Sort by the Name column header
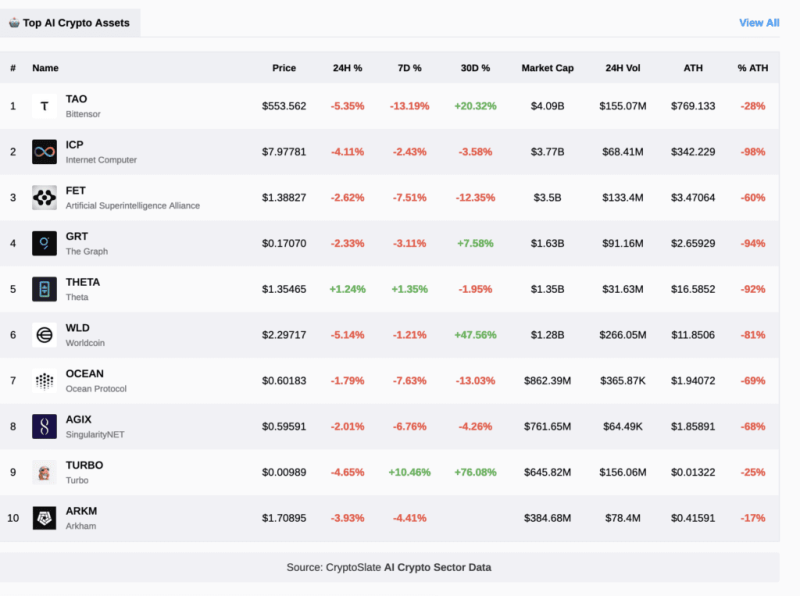 (x=45, y=68)
